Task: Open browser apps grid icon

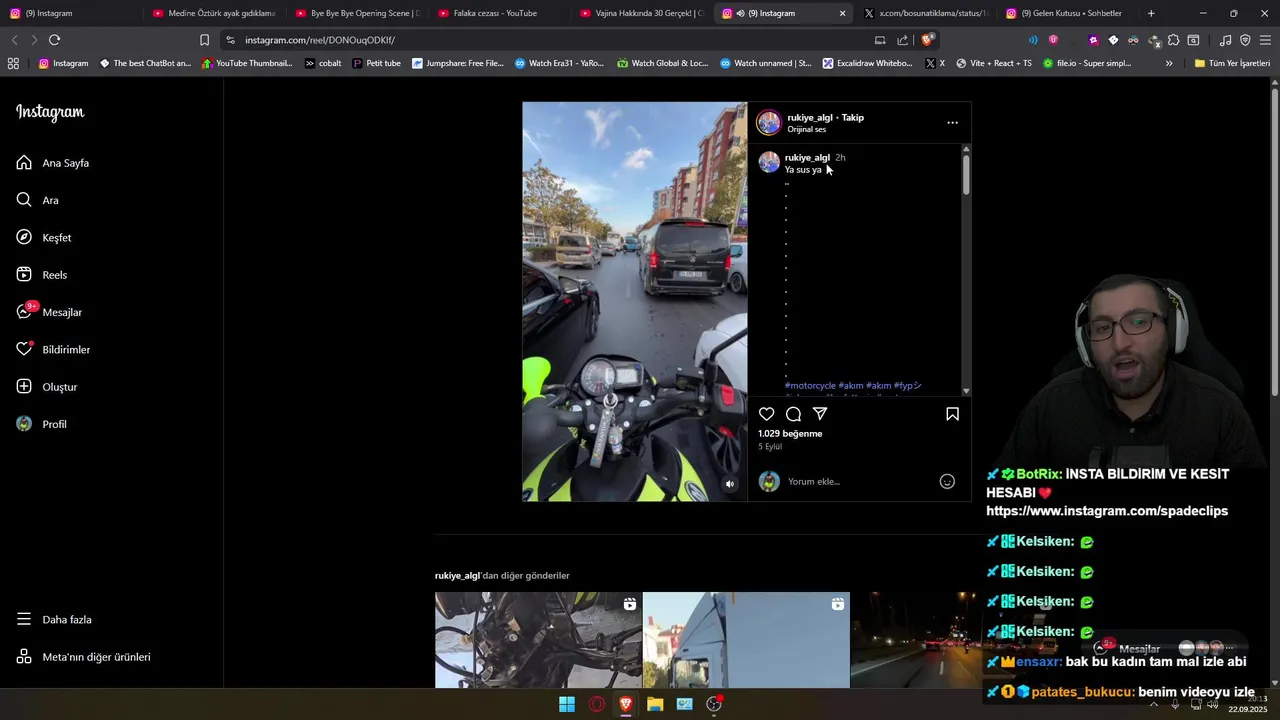Action: click(x=13, y=63)
